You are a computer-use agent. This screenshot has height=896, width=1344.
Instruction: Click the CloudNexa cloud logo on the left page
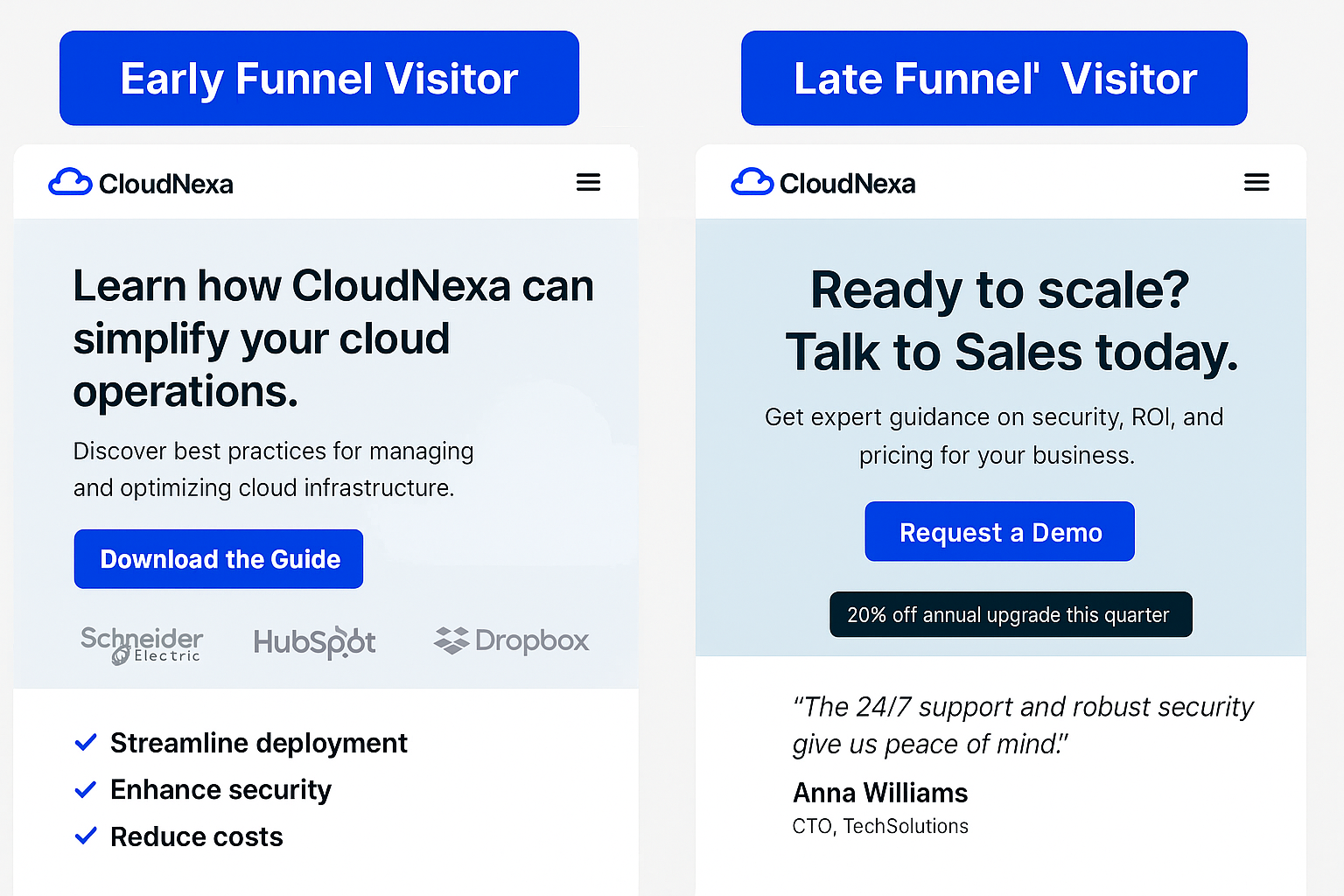click(70, 182)
